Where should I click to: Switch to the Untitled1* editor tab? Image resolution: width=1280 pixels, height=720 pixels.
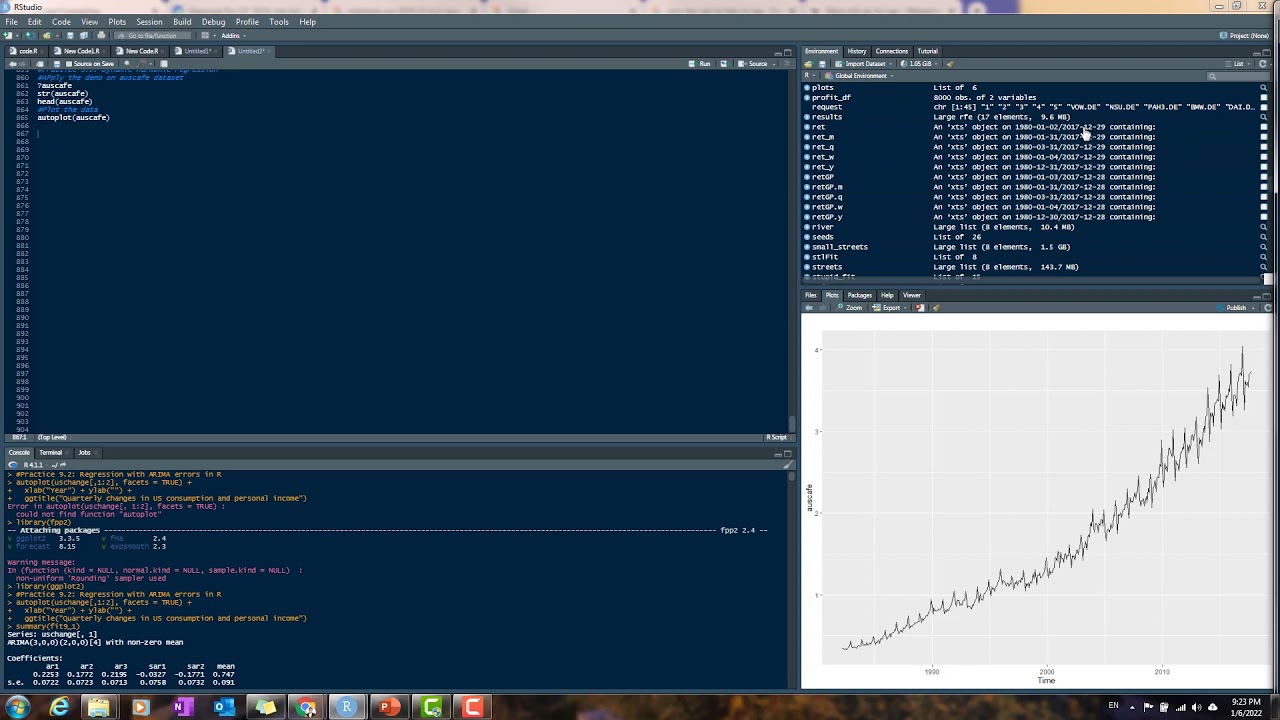click(197, 51)
